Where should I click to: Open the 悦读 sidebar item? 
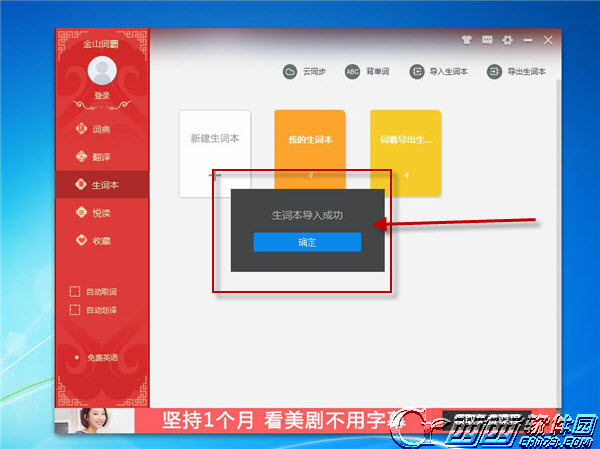tap(102, 213)
